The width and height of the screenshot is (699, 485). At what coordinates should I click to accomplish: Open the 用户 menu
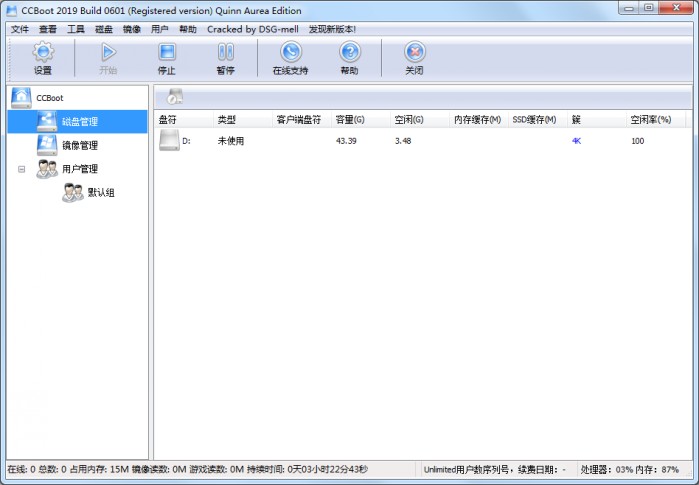[160, 29]
